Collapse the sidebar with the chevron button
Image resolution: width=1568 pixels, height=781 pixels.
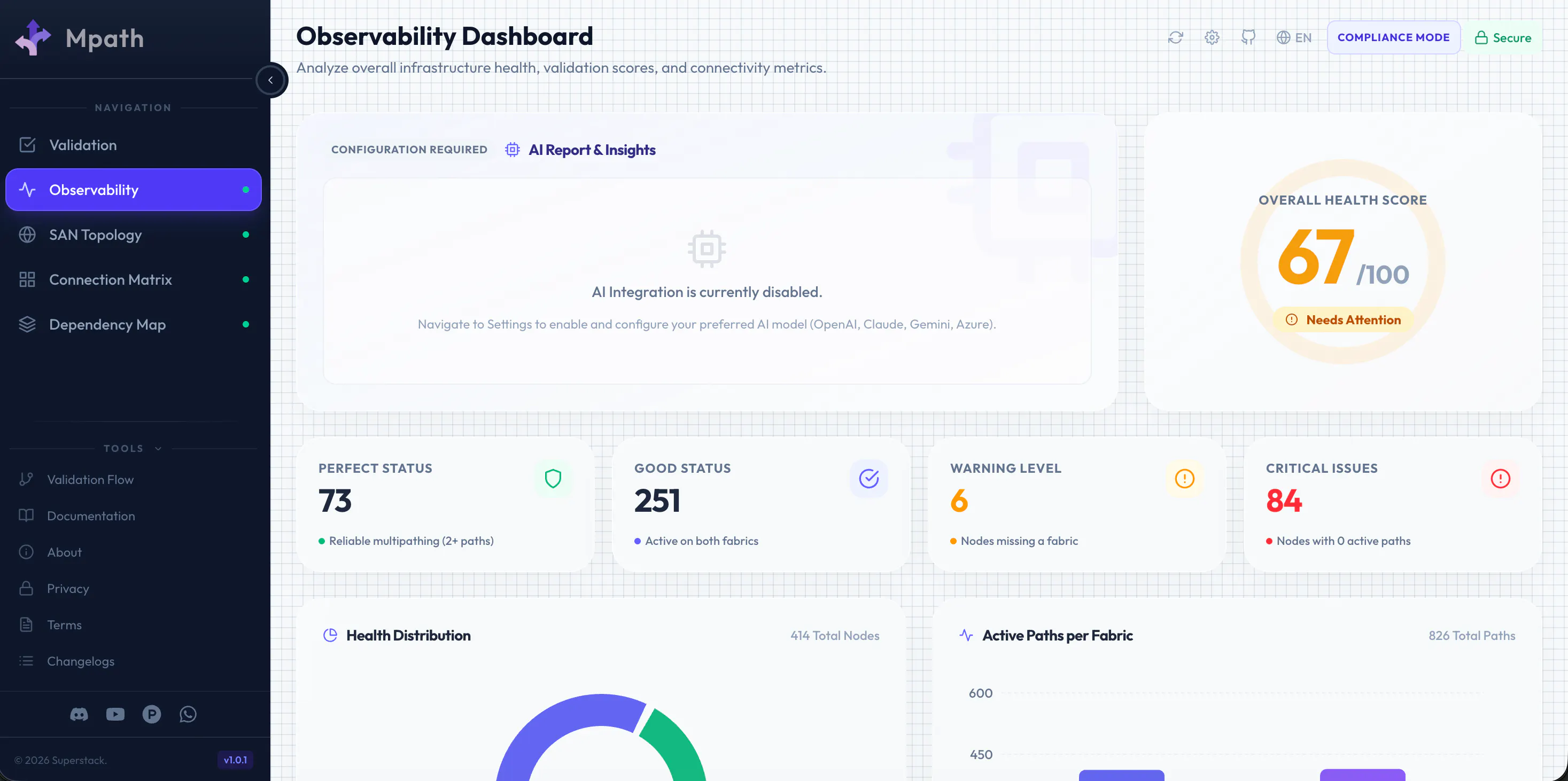[271, 80]
